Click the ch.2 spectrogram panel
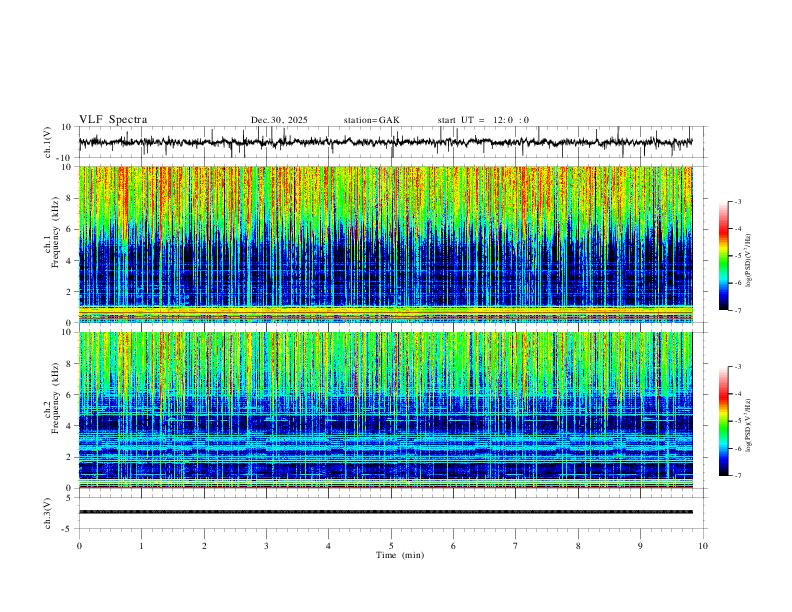Viewport: 792px width, 612px height. [x=385, y=410]
